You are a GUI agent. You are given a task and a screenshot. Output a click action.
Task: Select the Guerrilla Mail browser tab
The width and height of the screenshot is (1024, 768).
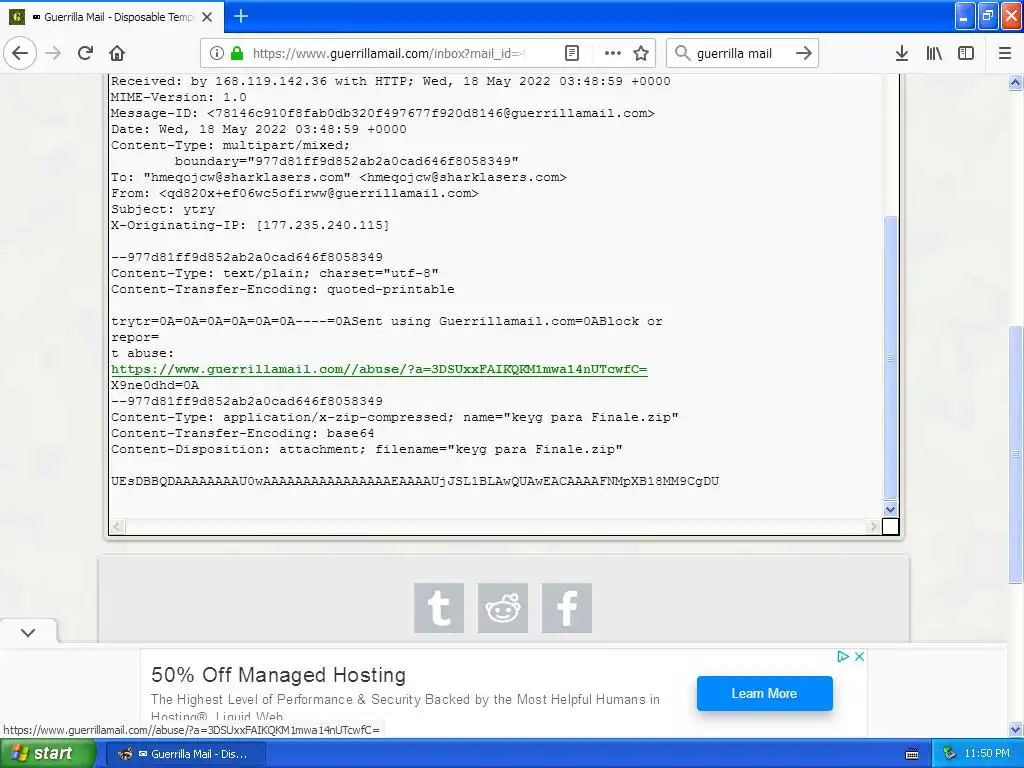click(112, 17)
